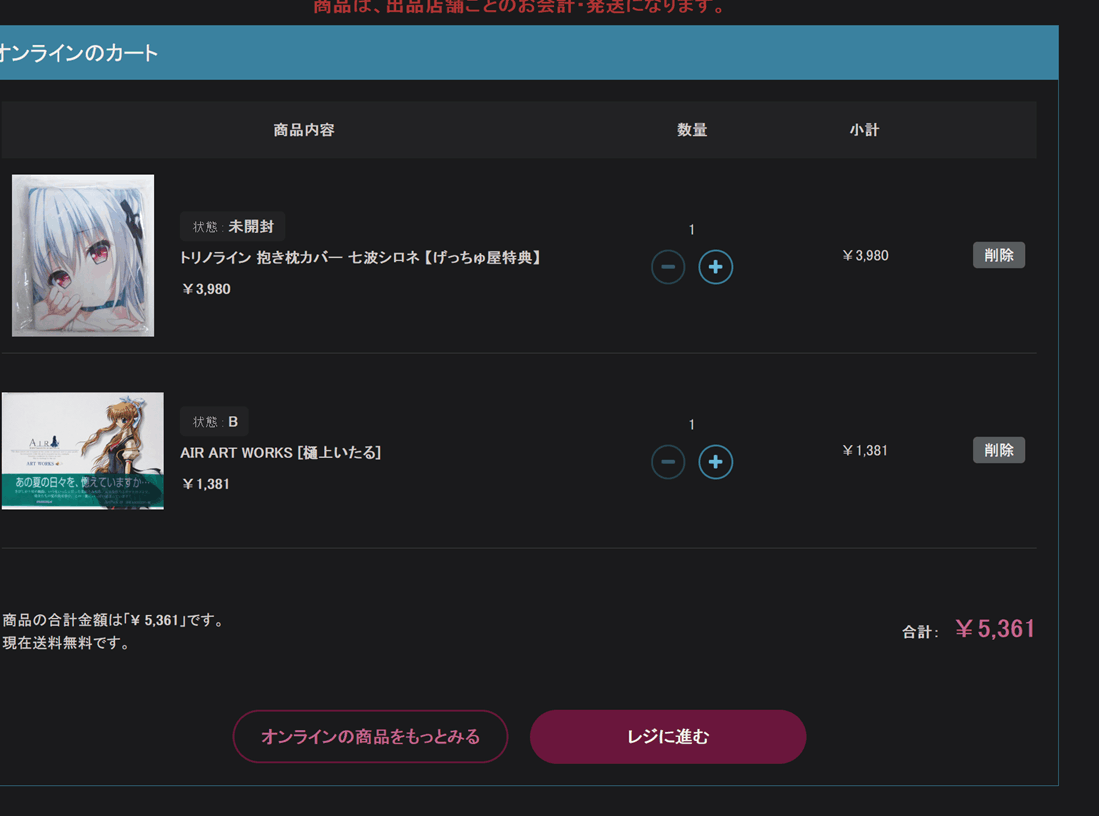Click オンラインの商品をもっとみる button
The image size is (1099, 816).
pos(370,737)
